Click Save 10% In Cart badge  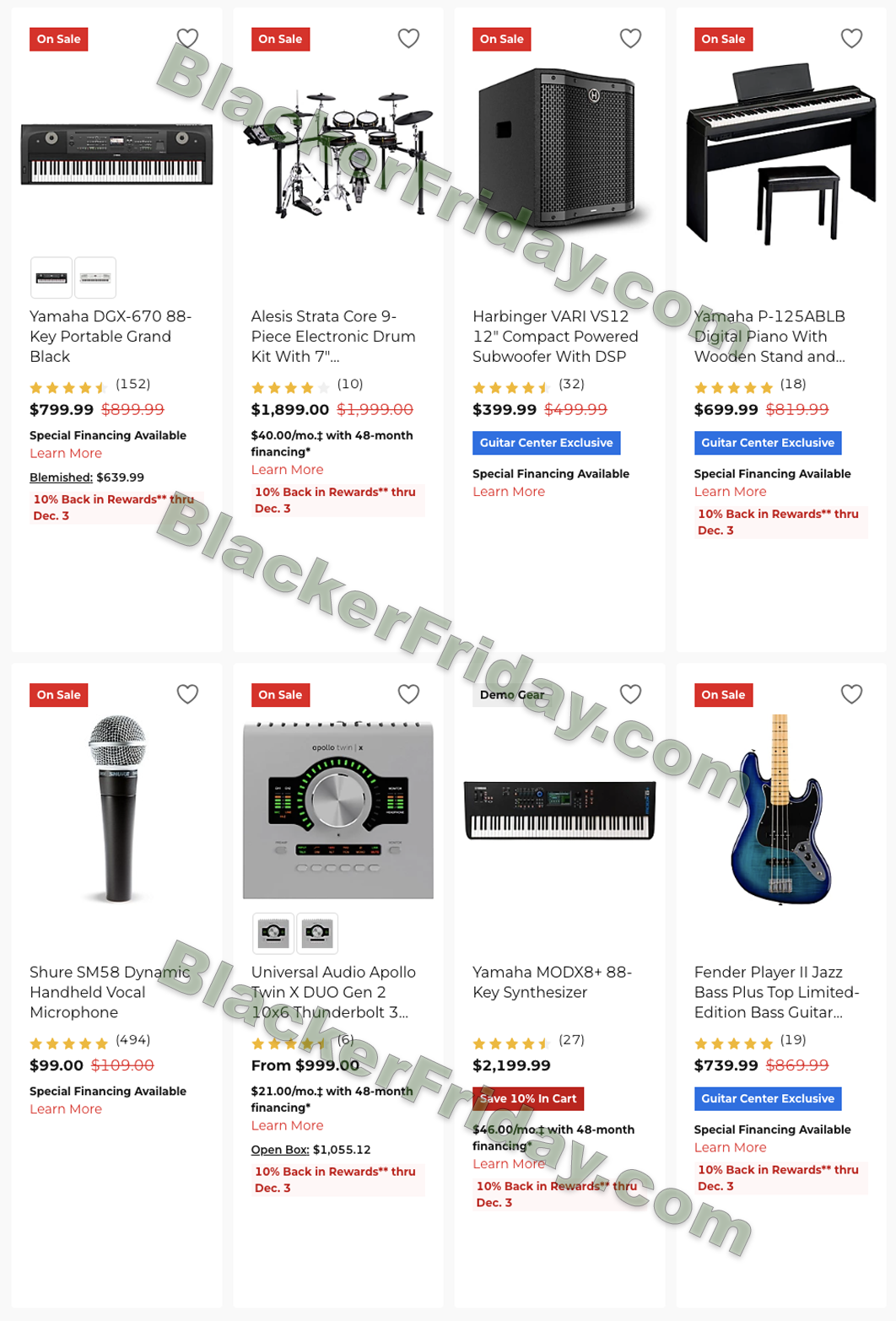tap(528, 1098)
